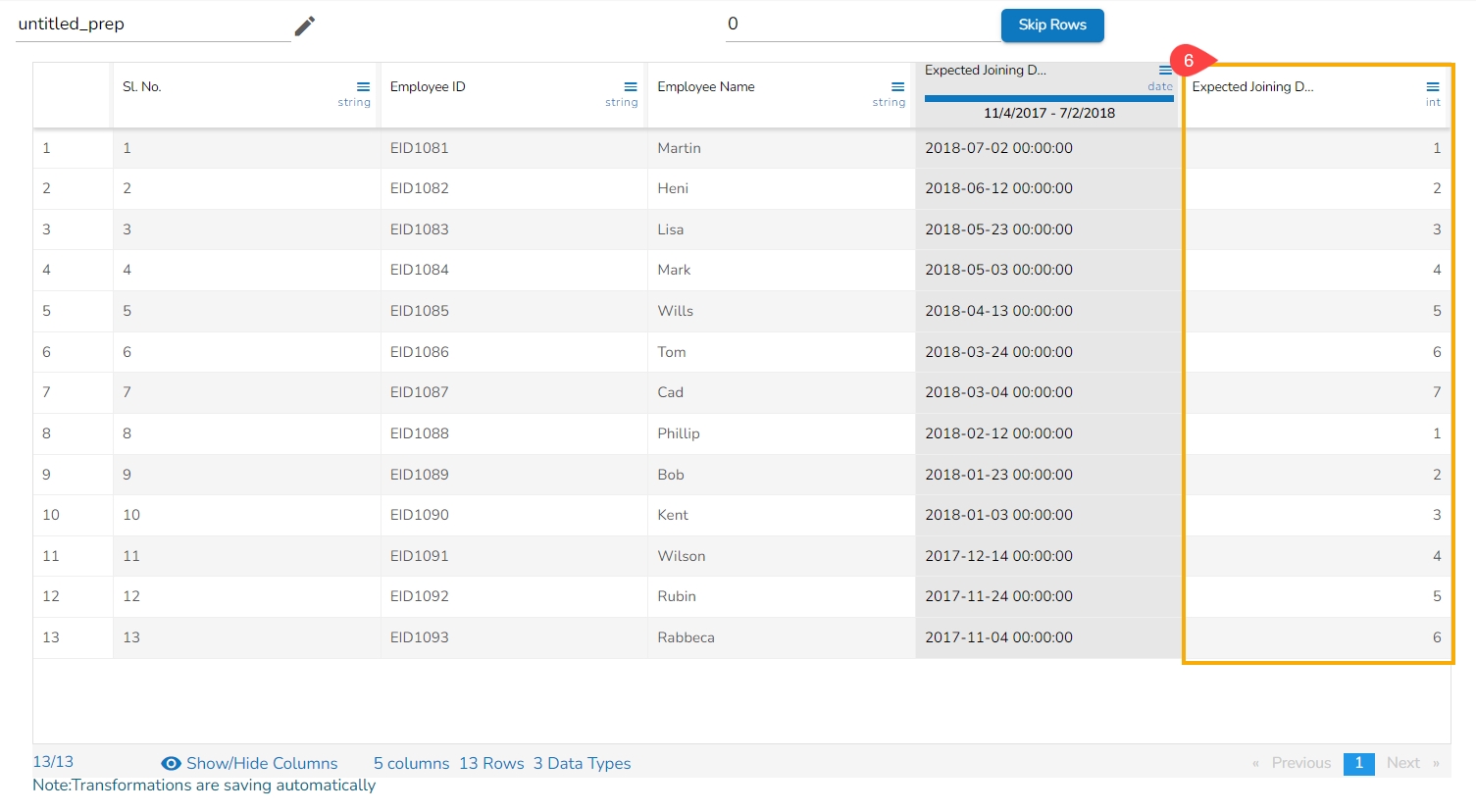Click the name Rabbeca
Image resolution: width=1476 pixels, height=812 pixels.
click(x=686, y=637)
